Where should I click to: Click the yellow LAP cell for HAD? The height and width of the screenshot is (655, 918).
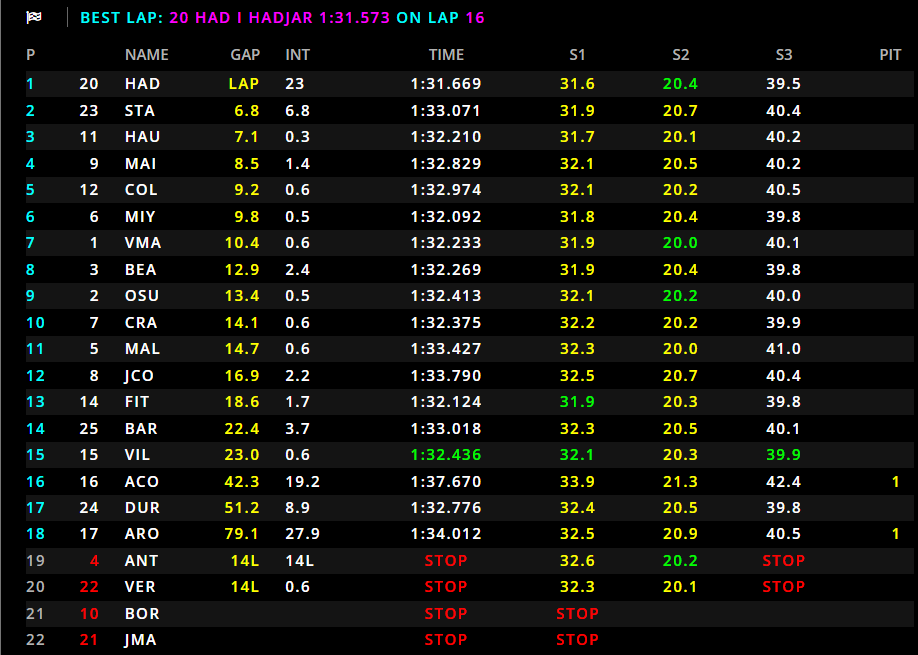click(244, 83)
